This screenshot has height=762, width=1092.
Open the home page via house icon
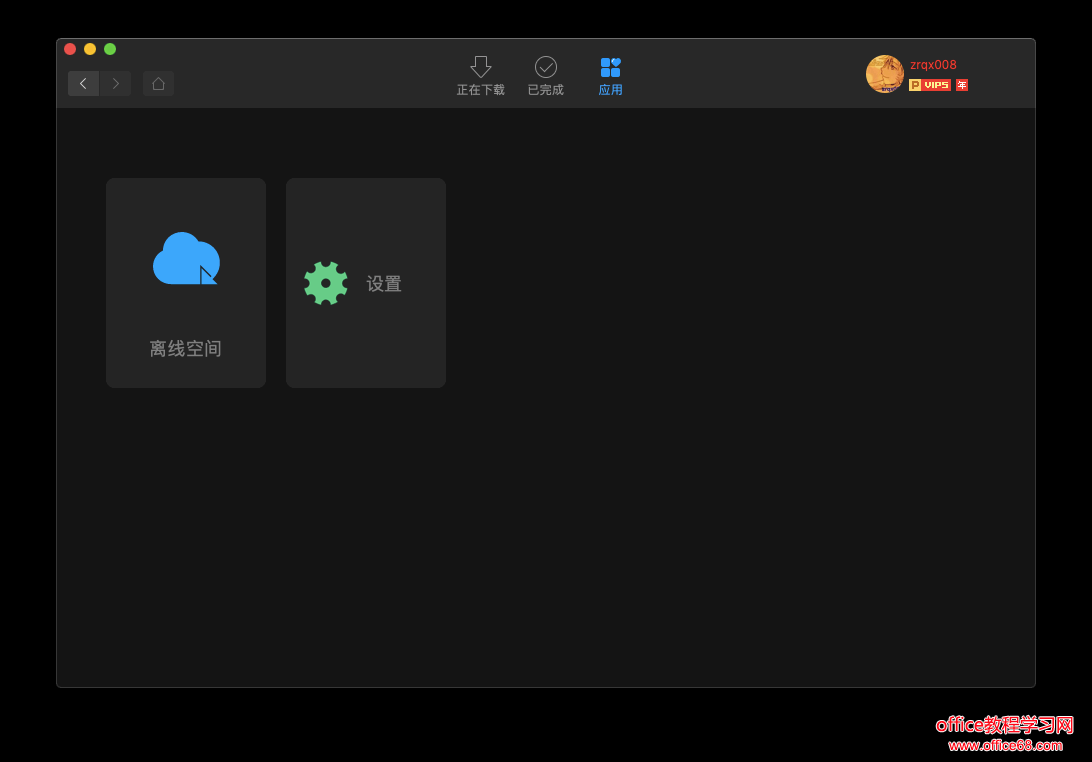pyautogui.click(x=158, y=84)
